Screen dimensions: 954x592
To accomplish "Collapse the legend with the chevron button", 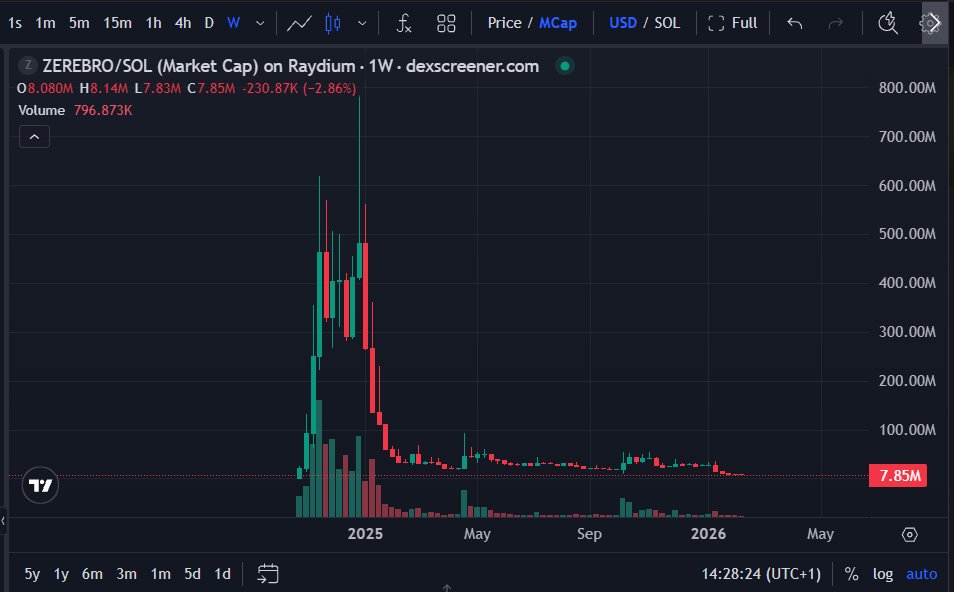I will 34,137.
